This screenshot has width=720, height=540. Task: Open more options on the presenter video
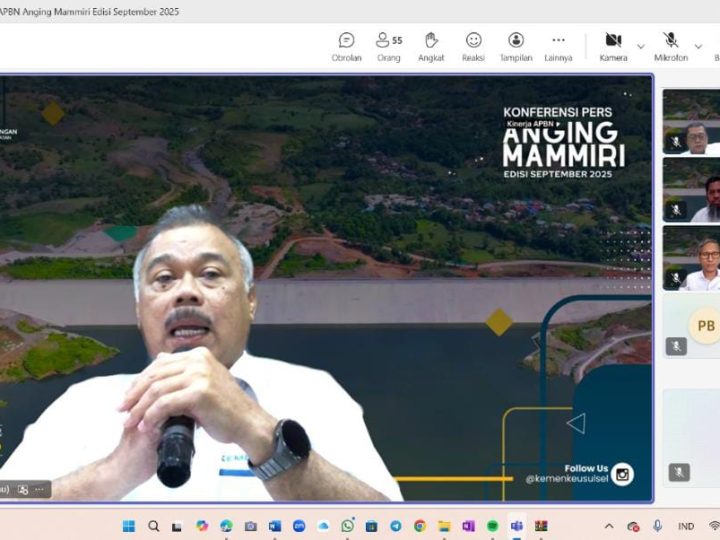coord(41,490)
